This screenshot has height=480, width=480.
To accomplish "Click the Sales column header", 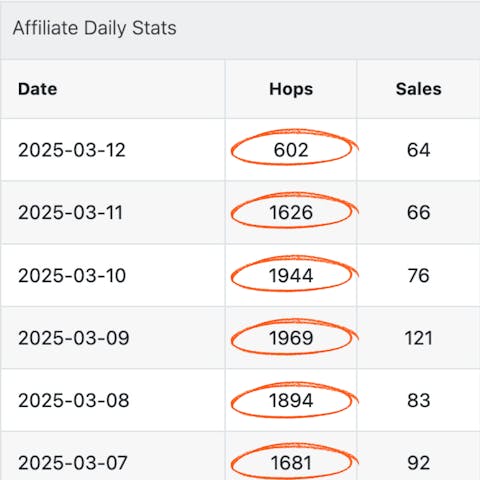I will (419, 89).
